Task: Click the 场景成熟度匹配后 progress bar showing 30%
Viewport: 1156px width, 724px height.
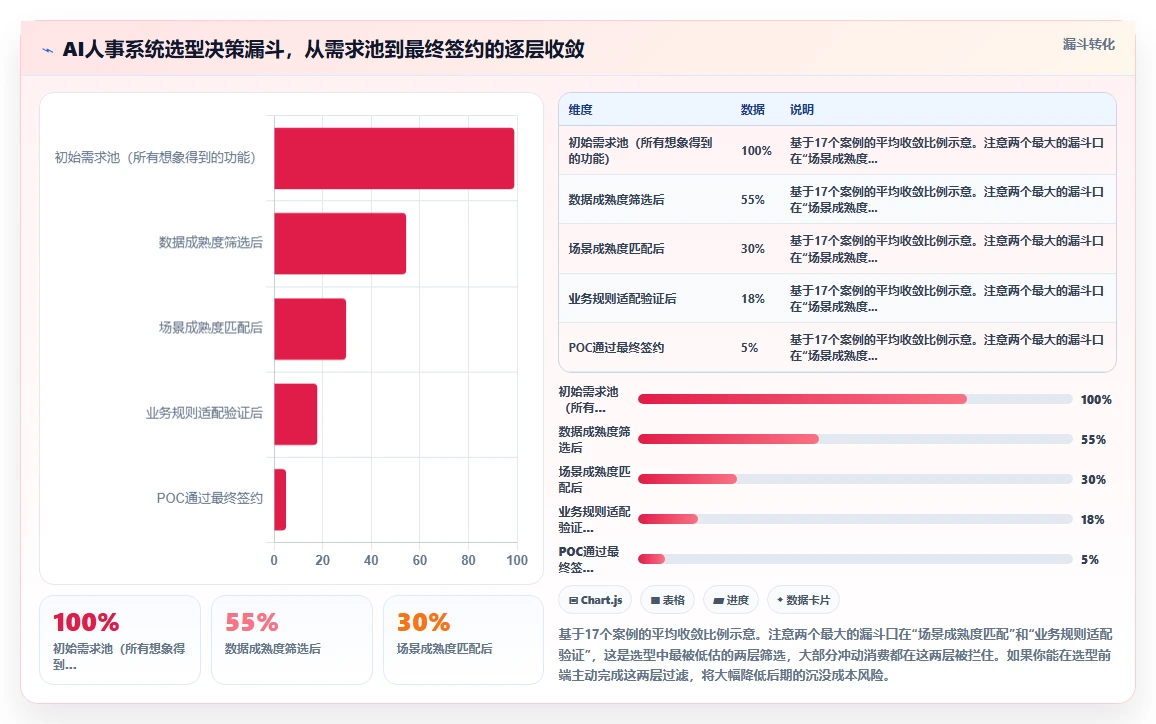Action: point(855,479)
